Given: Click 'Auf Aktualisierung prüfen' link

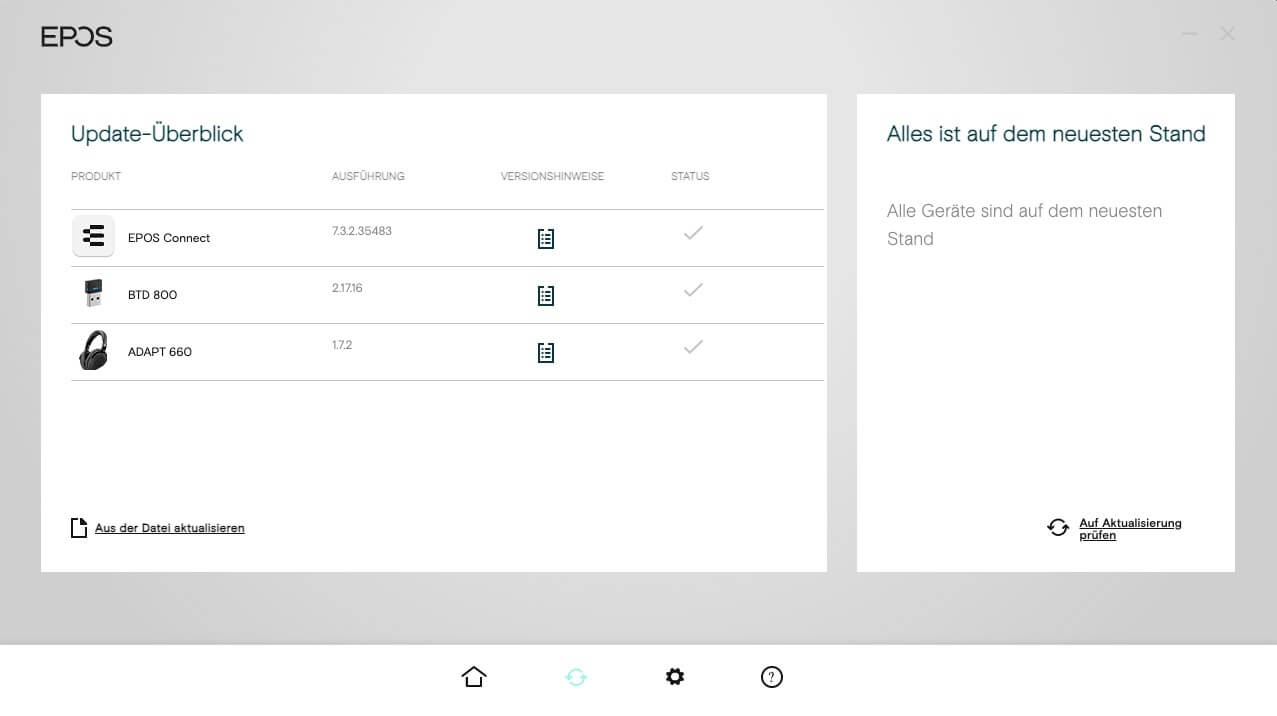Looking at the screenshot, I should 1130,529.
